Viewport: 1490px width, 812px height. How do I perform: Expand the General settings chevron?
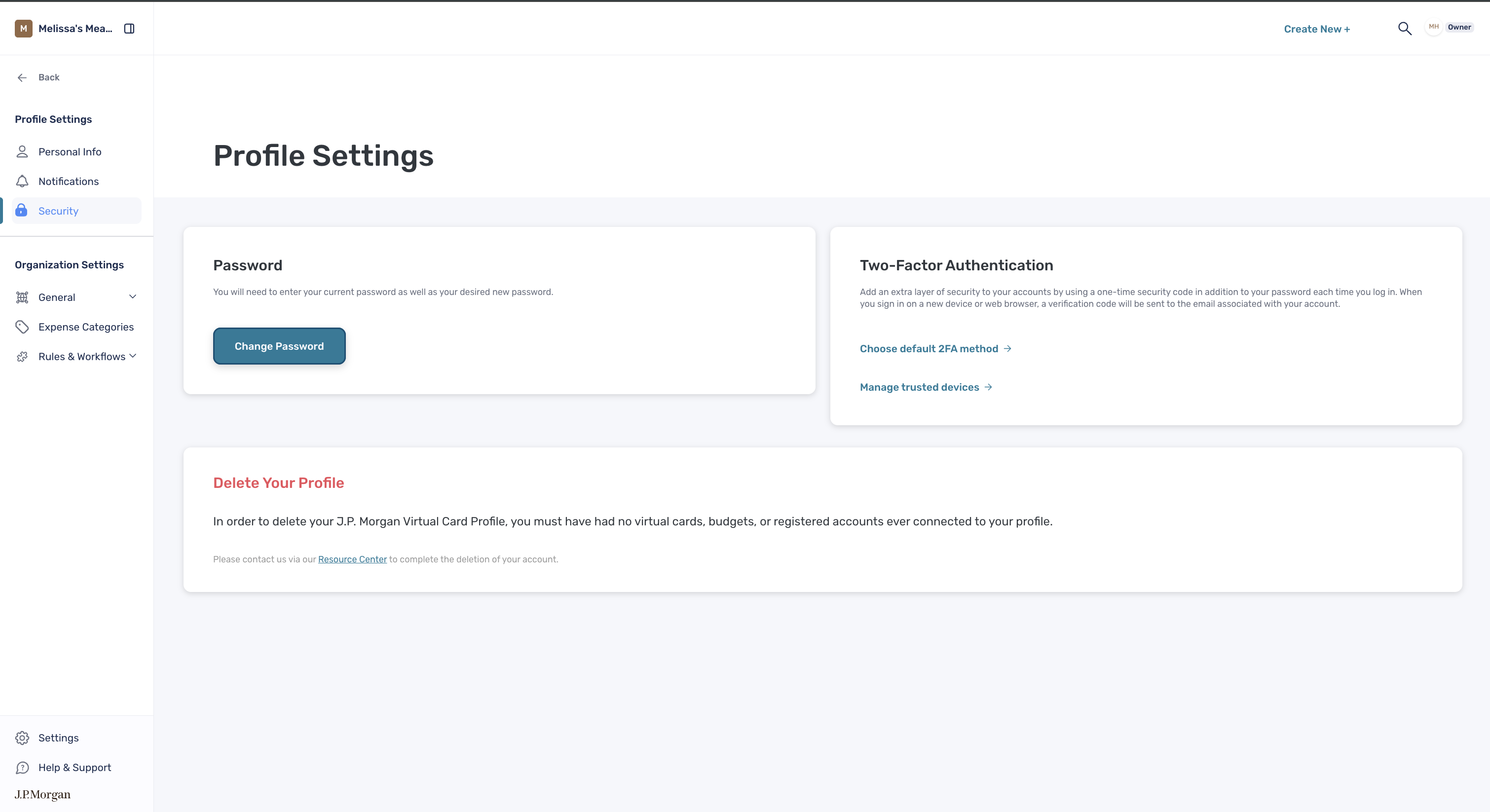[x=132, y=296]
